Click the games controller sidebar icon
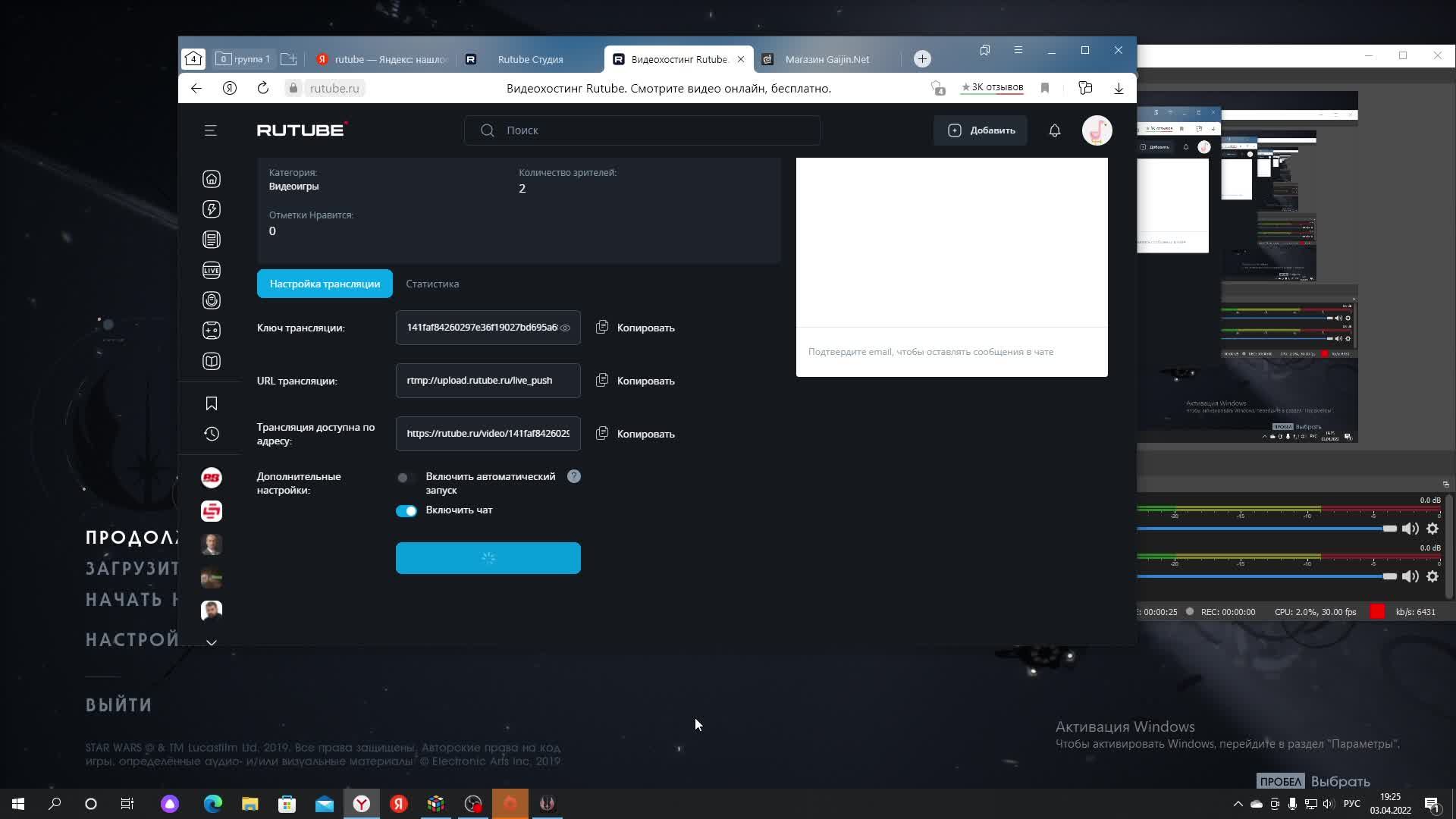 212,331
